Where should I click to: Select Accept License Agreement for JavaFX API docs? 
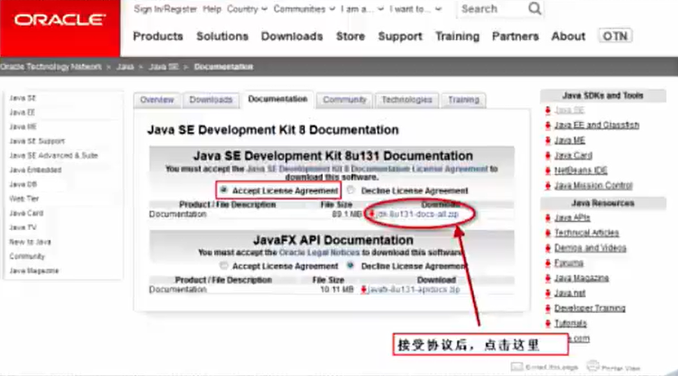224,265
